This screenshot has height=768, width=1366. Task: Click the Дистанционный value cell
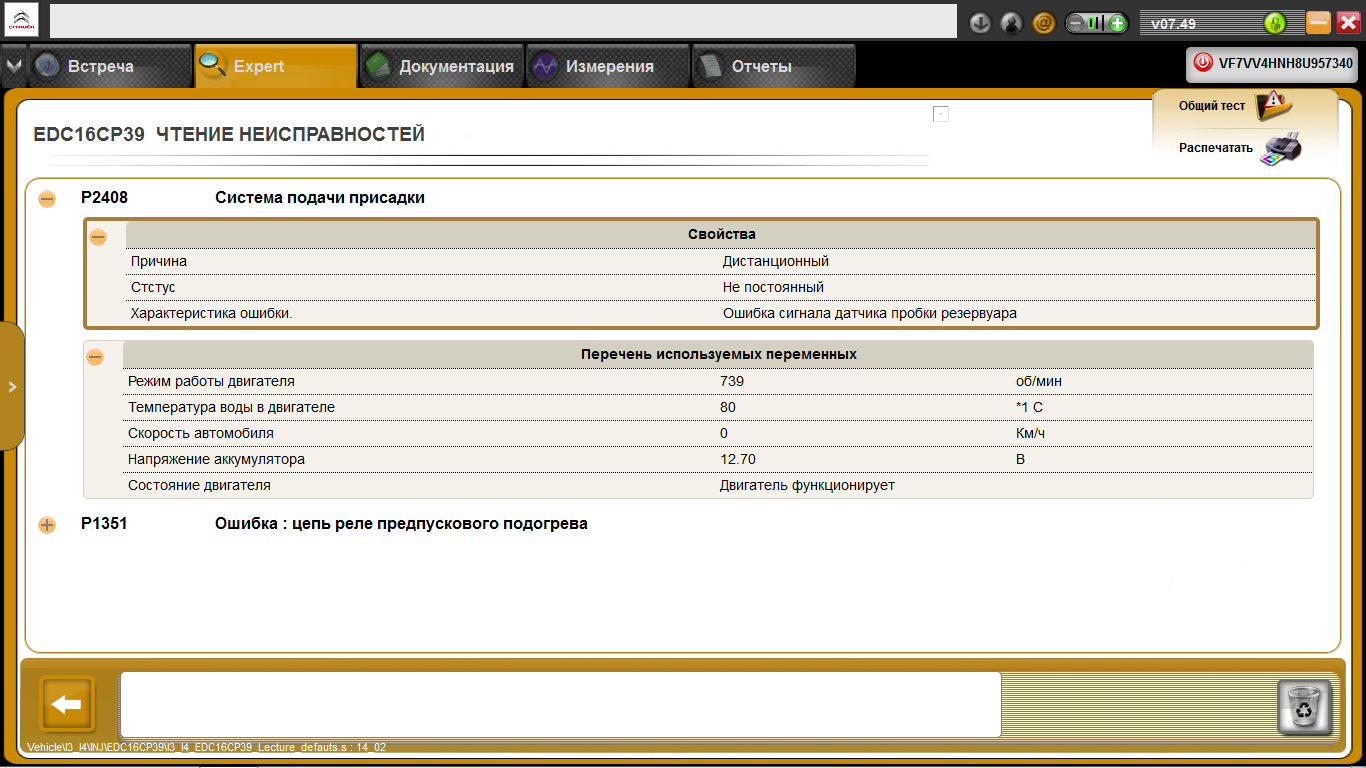tap(776, 261)
